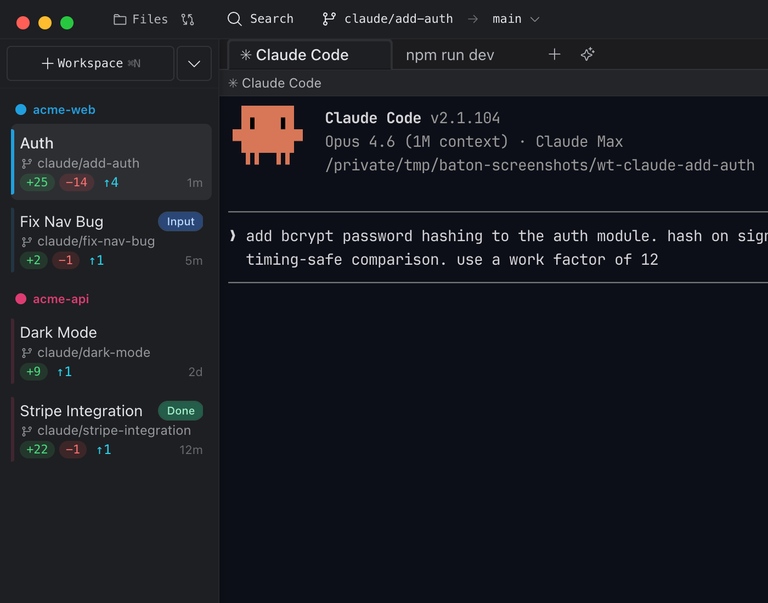Image resolution: width=768 pixels, height=603 pixels.
Task: Open the Fix Nav Bug workspace
Action: pyautogui.click(x=112, y=240)
